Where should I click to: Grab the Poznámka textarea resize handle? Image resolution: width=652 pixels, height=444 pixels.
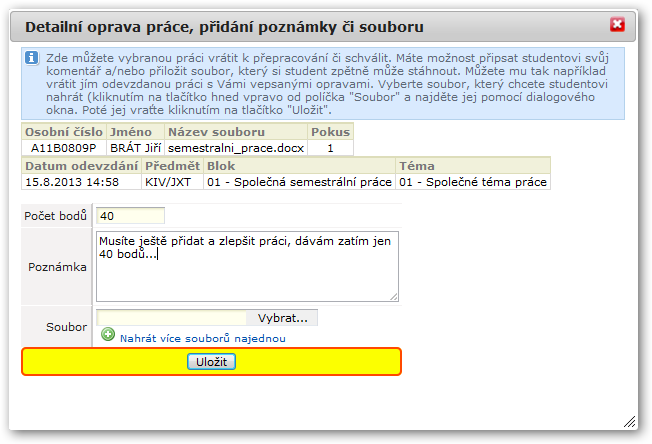pos(394,296)
